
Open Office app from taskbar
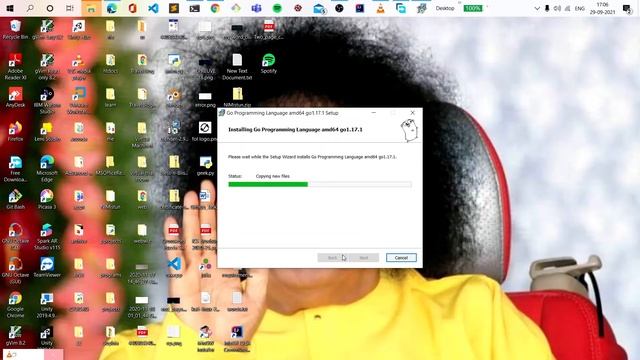coord(132,8)
